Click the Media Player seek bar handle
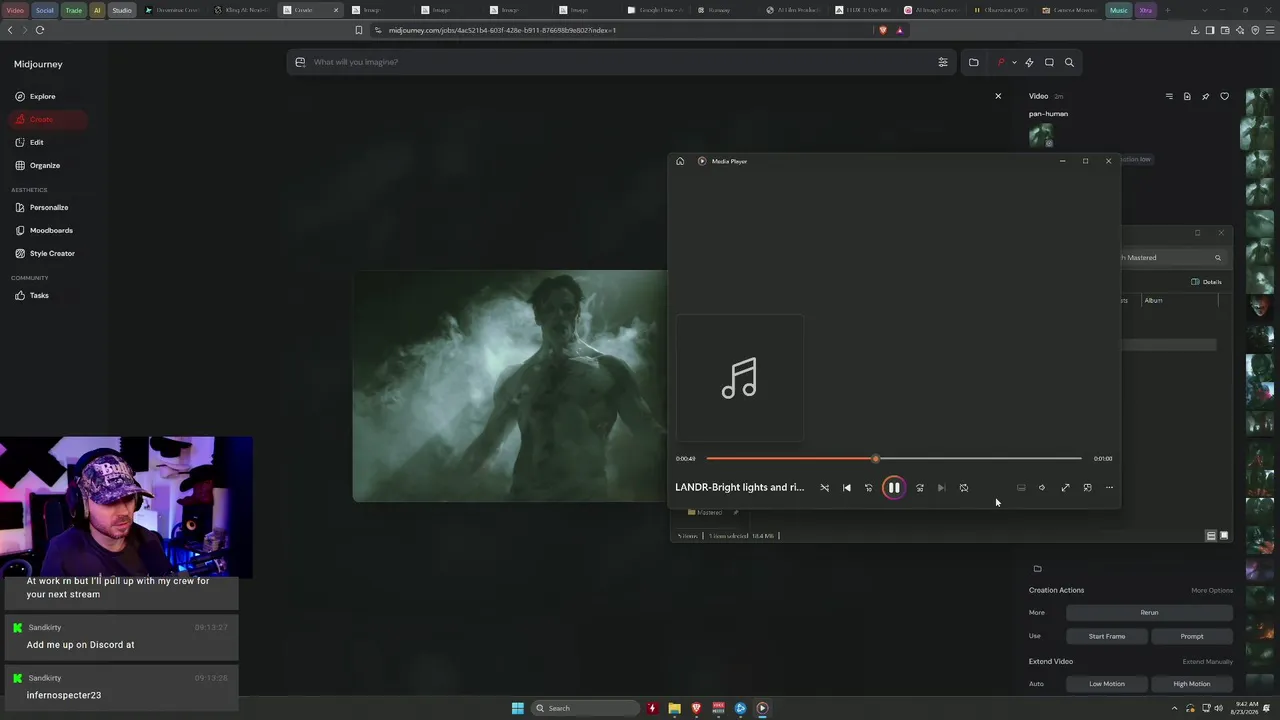The height and width of the screenshot is (720, 1280). click(x=876, y=459)
